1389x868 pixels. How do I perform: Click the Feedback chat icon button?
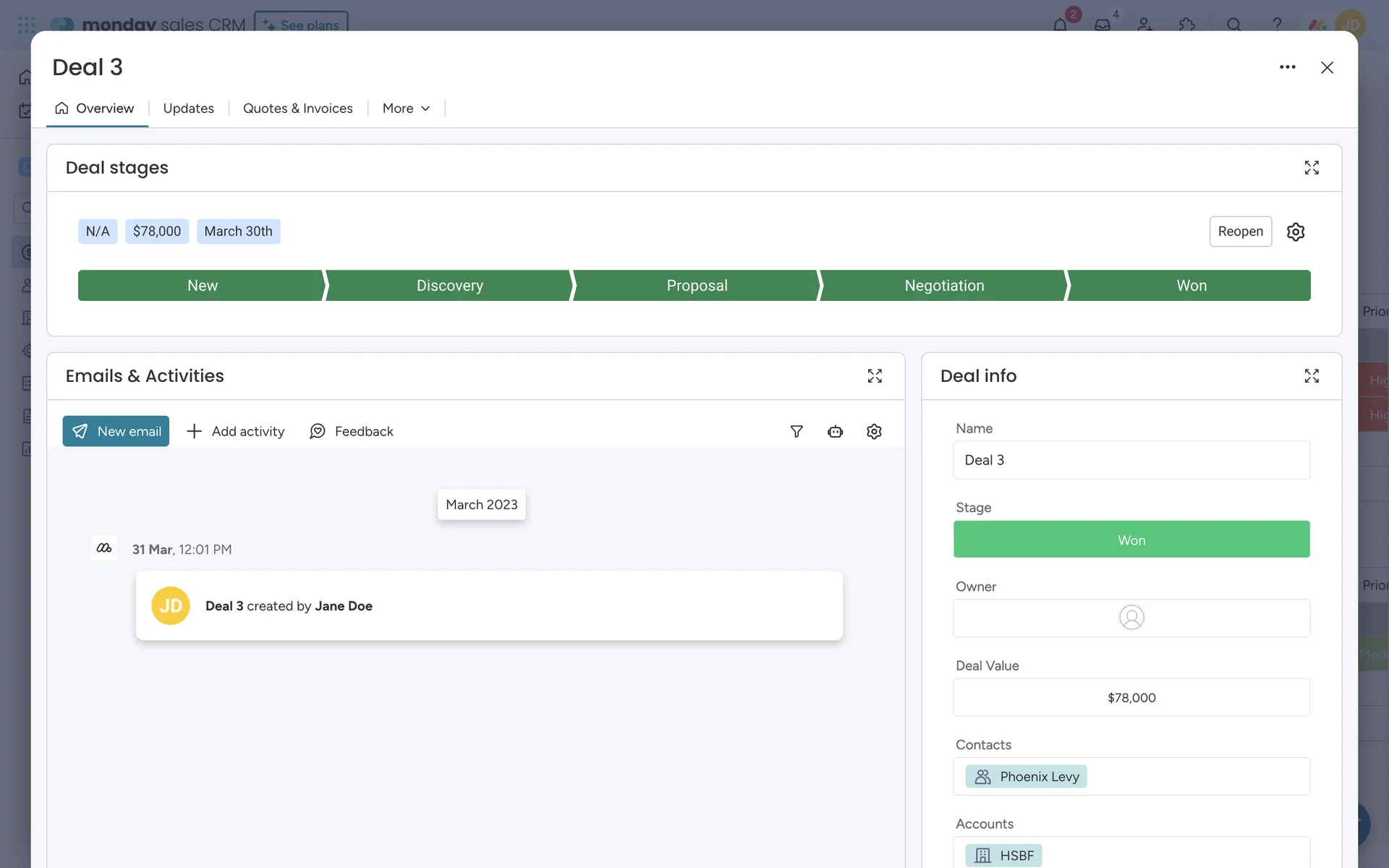(352, 431)
